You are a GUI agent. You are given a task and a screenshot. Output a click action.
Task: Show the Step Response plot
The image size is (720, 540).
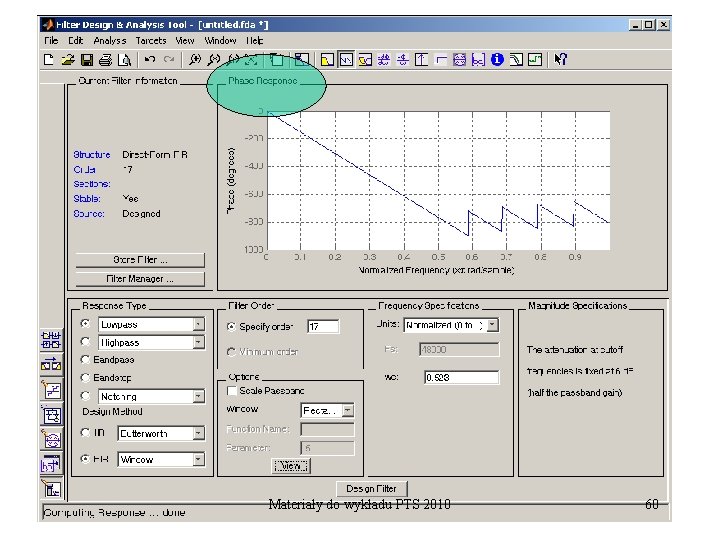click(x=440, y=60)
